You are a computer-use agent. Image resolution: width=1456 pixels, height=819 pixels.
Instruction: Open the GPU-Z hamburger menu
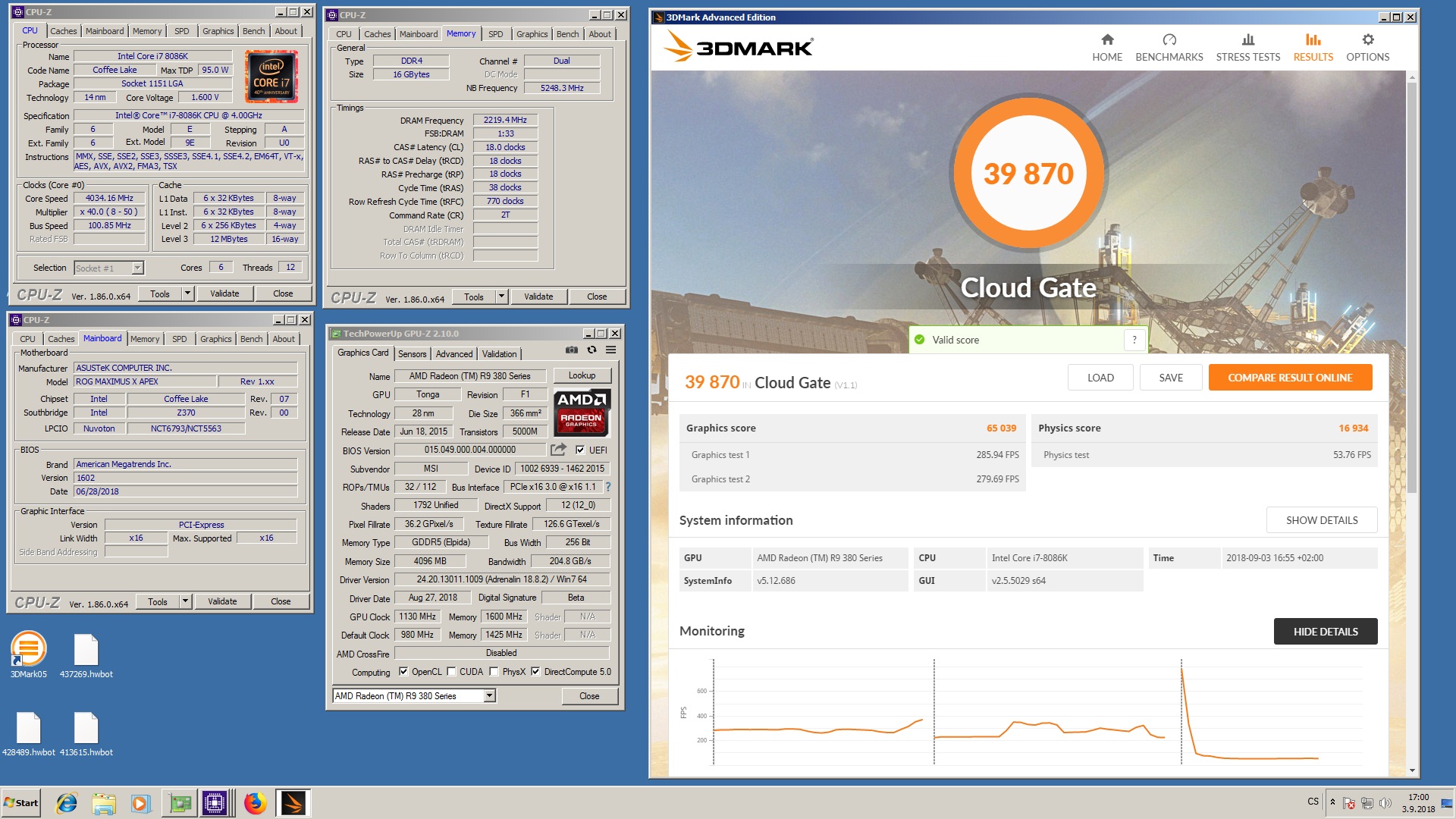(610, 350)
